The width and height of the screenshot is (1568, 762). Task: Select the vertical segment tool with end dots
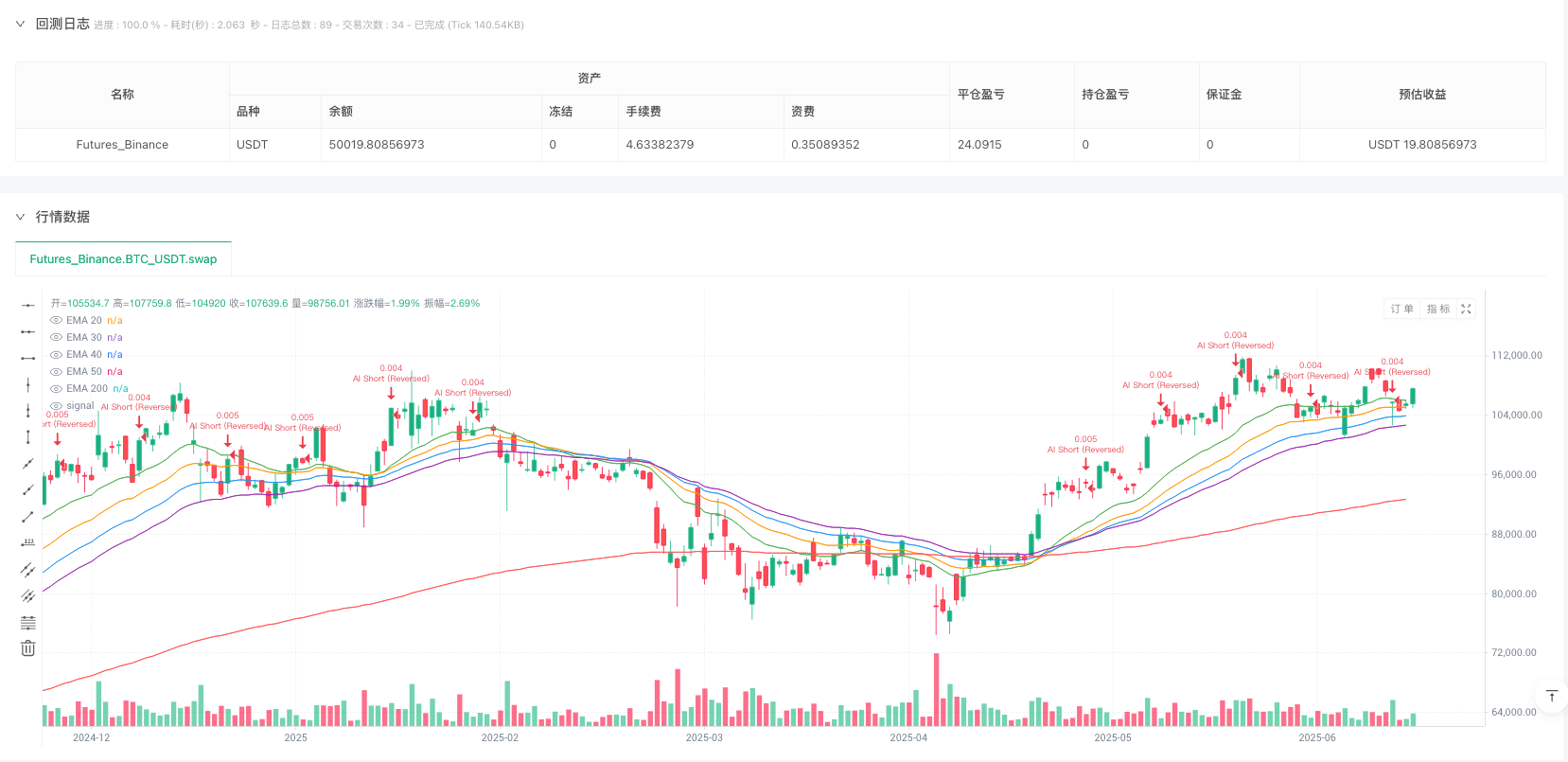[28, 436]
